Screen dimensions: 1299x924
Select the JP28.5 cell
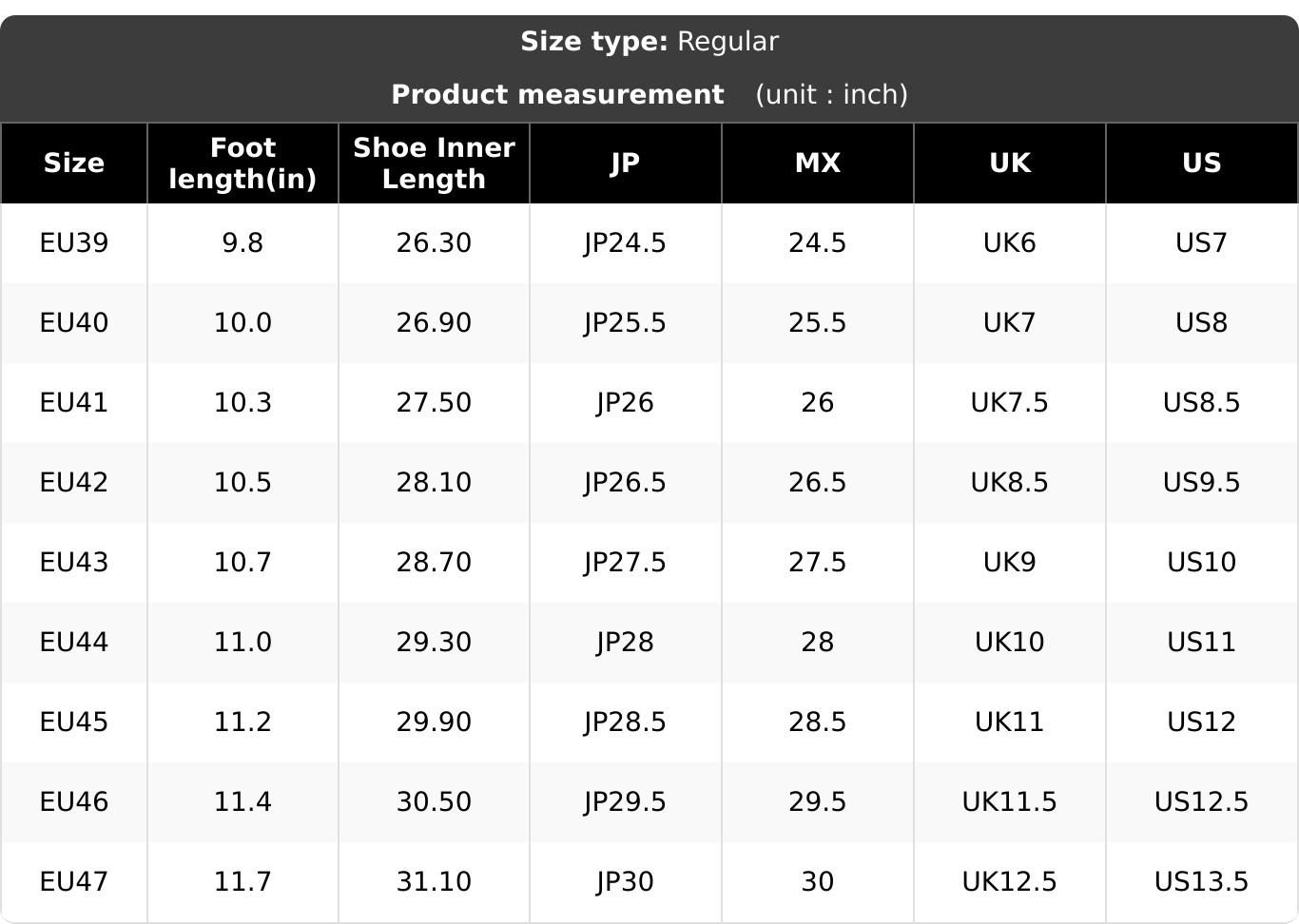pos(625,722)
